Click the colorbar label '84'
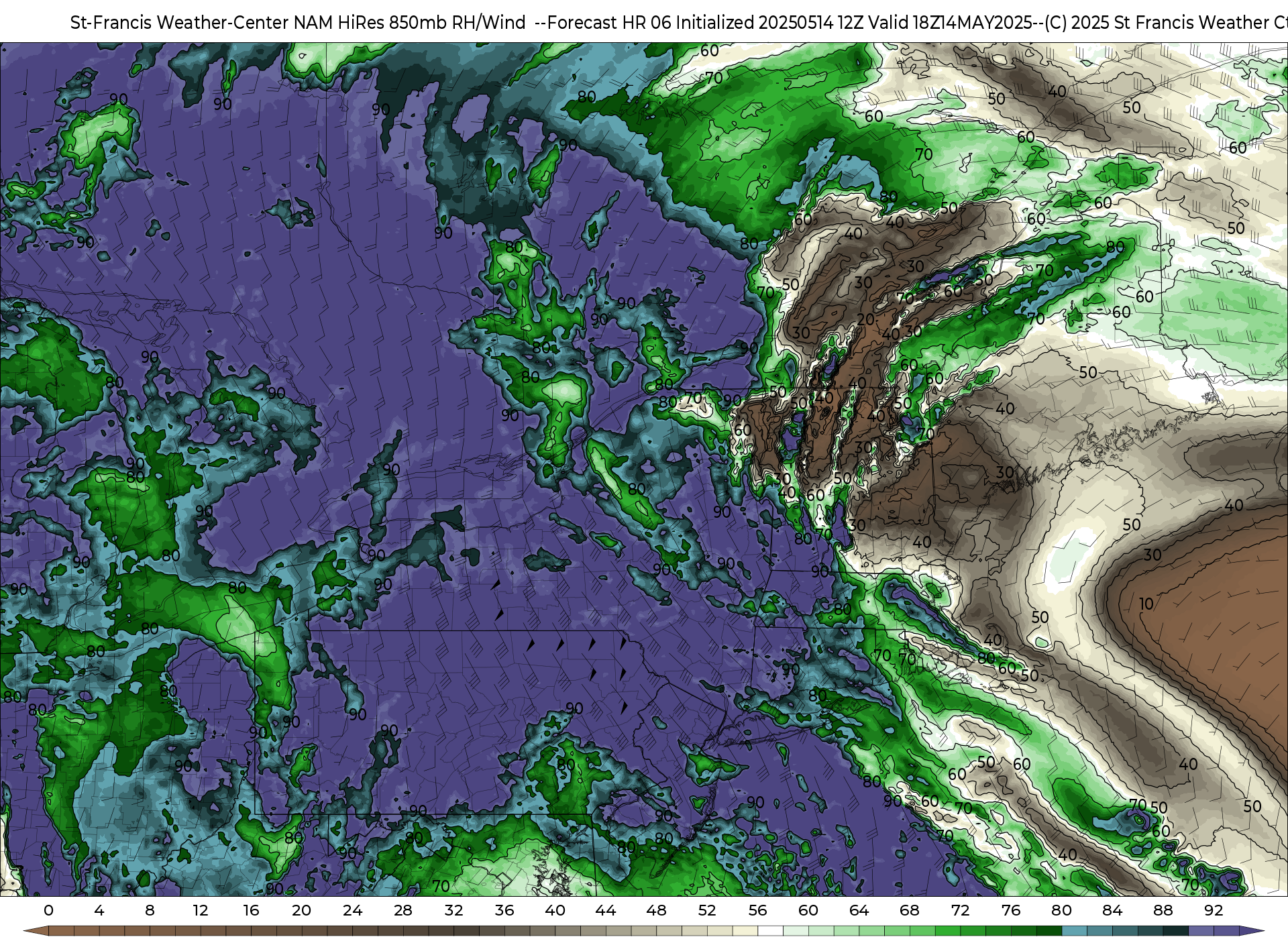1288x939 pixels. (1112, 910)
